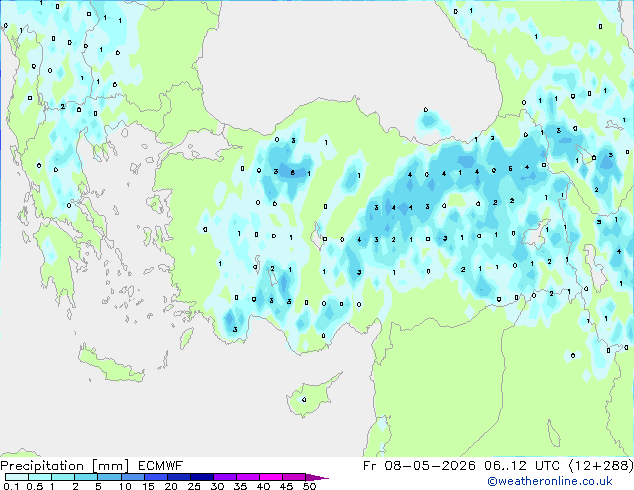
Task: Pick the 10–15 mm legend color swatch
Action: pos(132,477)
